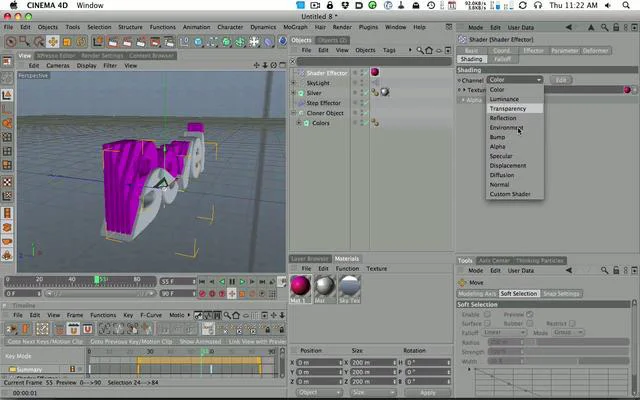The height and width of the screenshot is (400, 640).
Task: Select the Scale tool in top toolbar
Action: click(67, 42)
